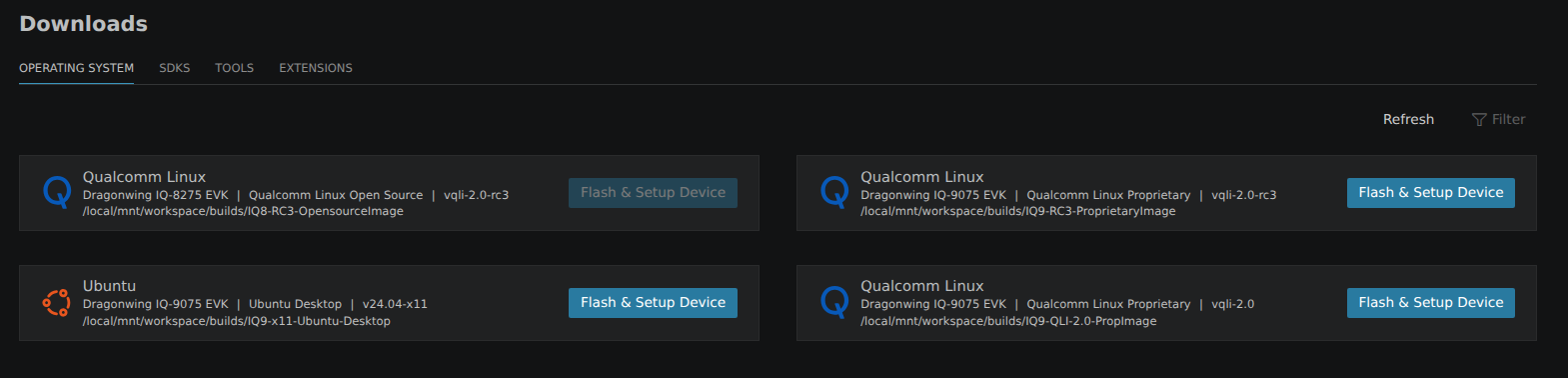The image size is (1568, 378).
Task: Switch to the SDKs tab
Action: [174, 68]
